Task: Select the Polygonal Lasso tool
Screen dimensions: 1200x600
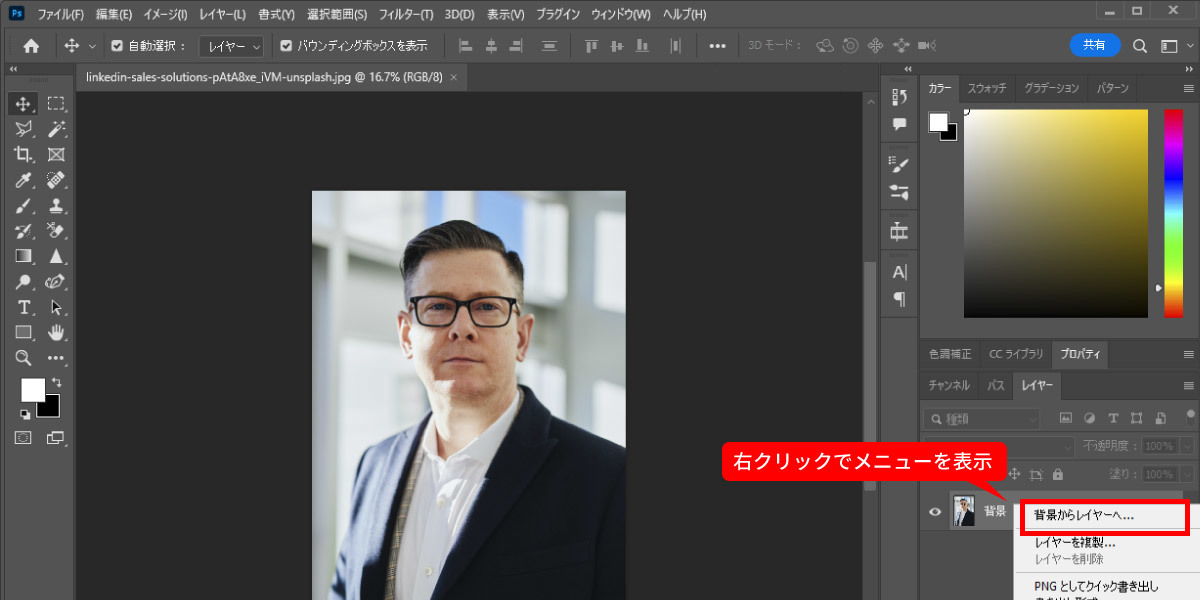Action: pos(24,129)
